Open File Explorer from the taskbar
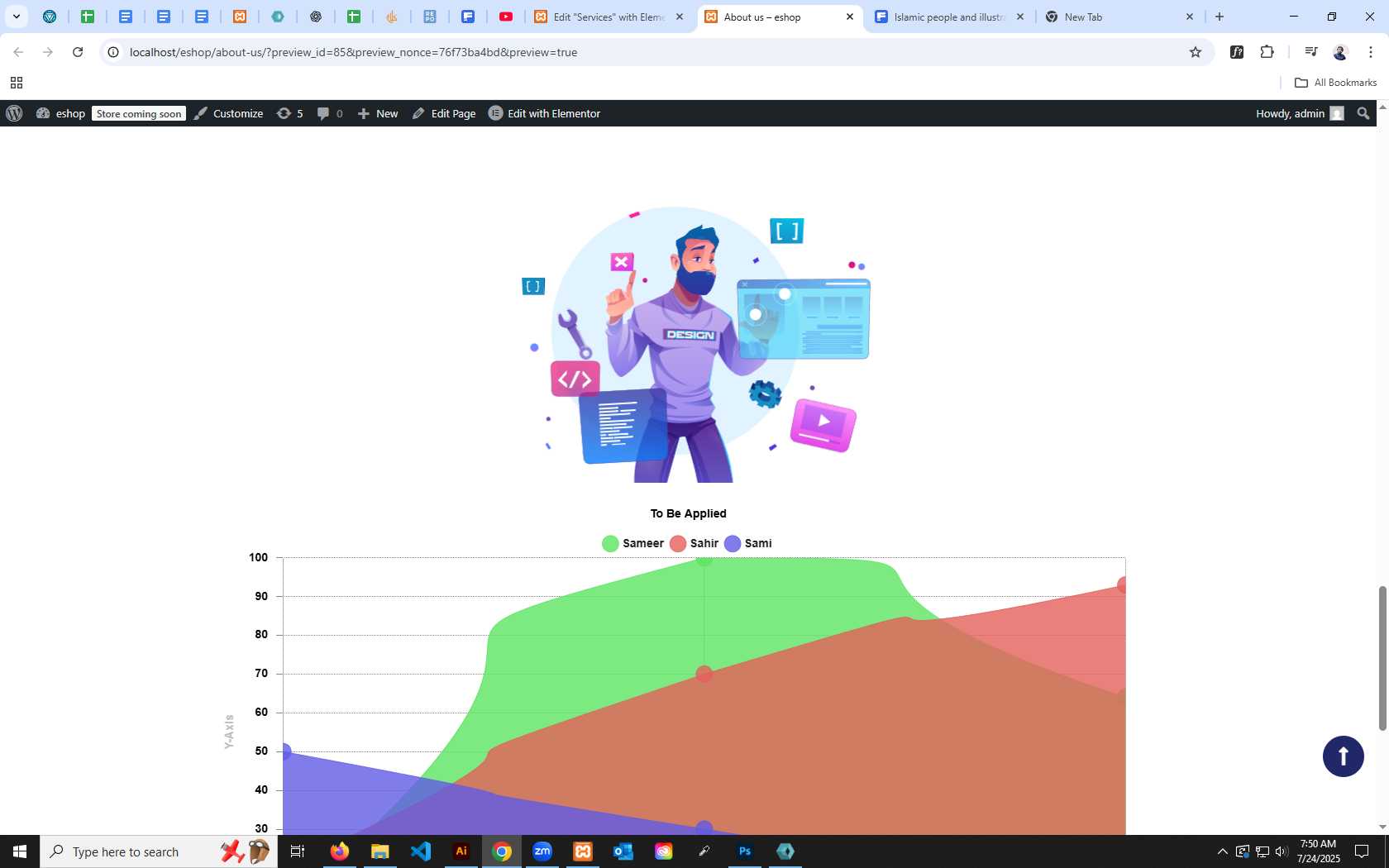1389x868 pixels. (379, 851)
